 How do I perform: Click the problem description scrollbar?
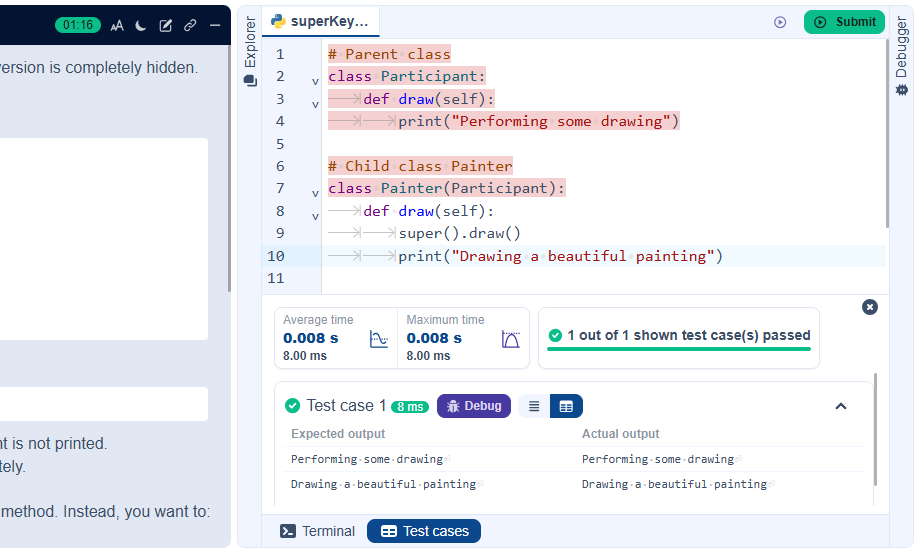[x=229, y=170]
